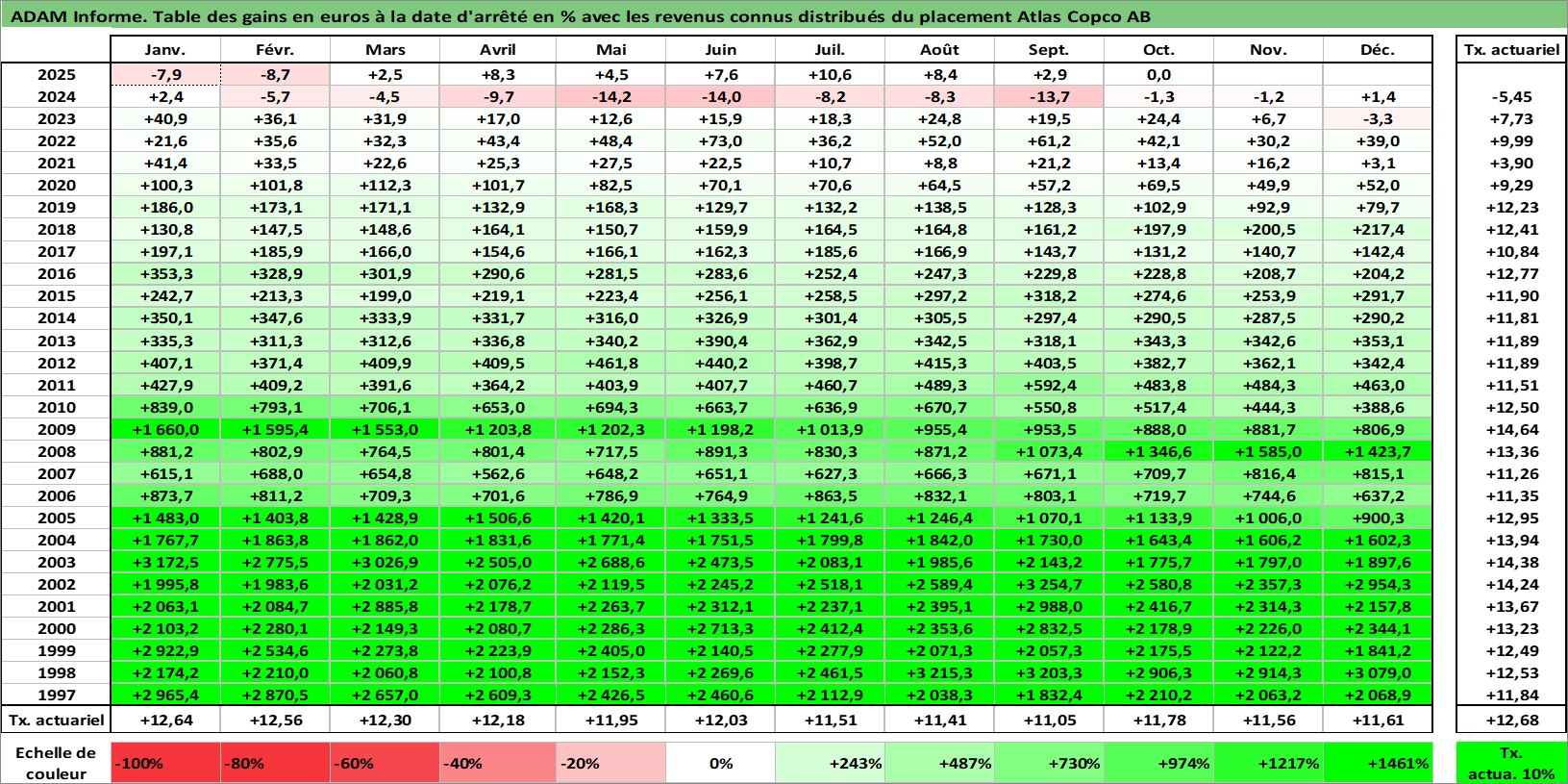
Task: Select the +461,8 cell in 2012
Action: 610,363
